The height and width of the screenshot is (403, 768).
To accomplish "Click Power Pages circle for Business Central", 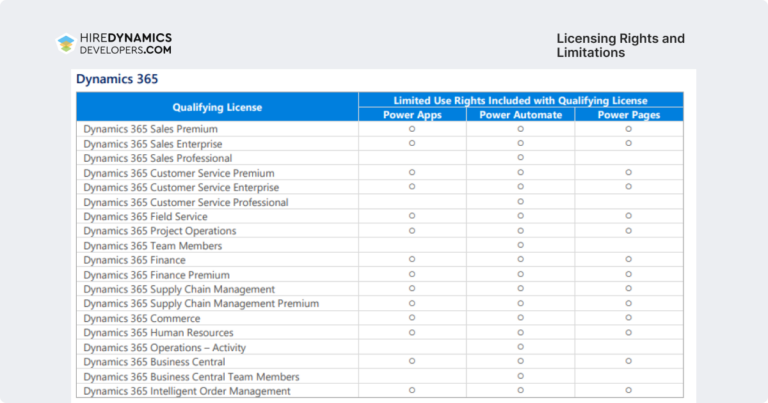I will point(628,361).
